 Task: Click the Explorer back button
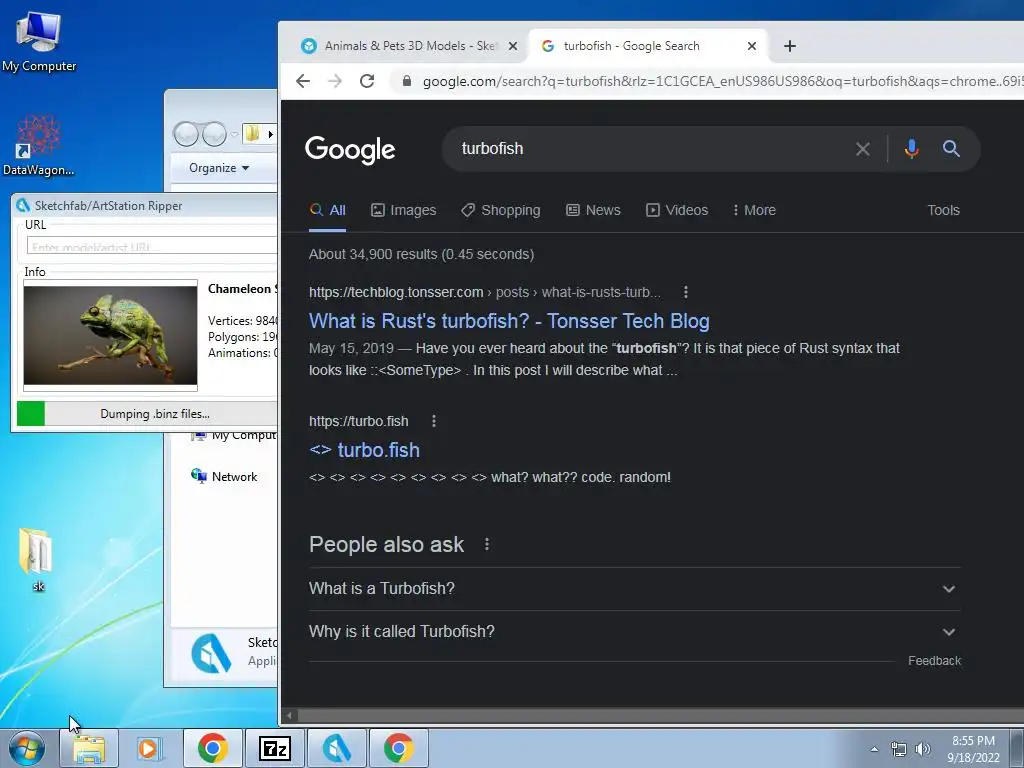point(186,134)
